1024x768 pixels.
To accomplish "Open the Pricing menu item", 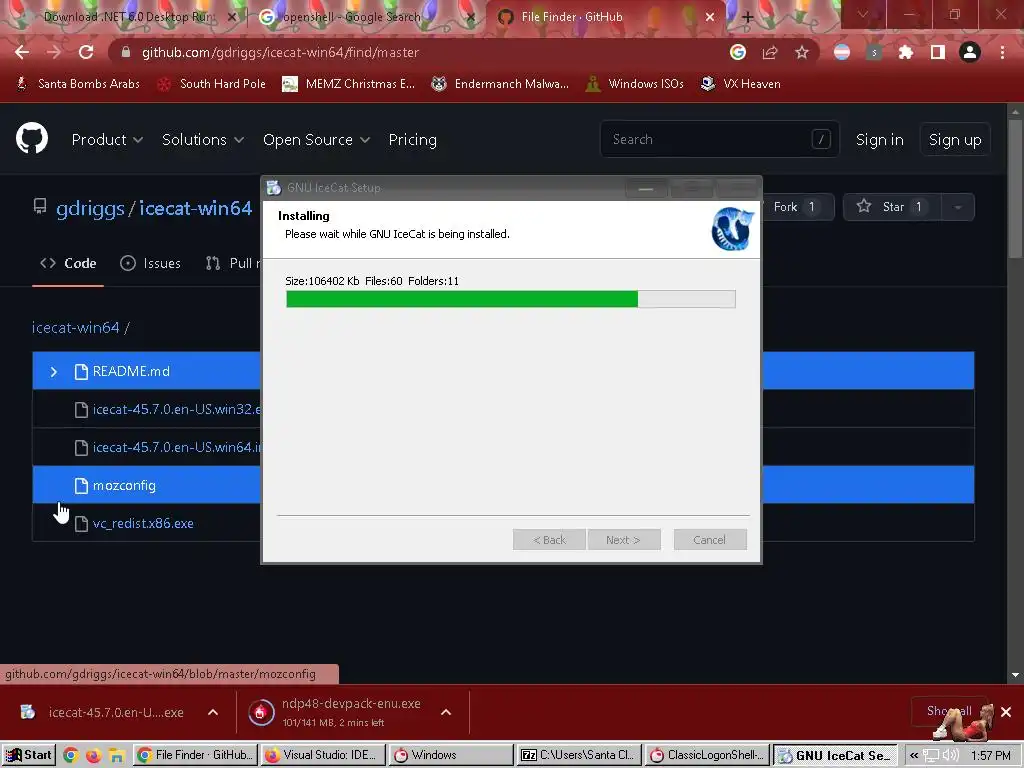I will point(413,140).
